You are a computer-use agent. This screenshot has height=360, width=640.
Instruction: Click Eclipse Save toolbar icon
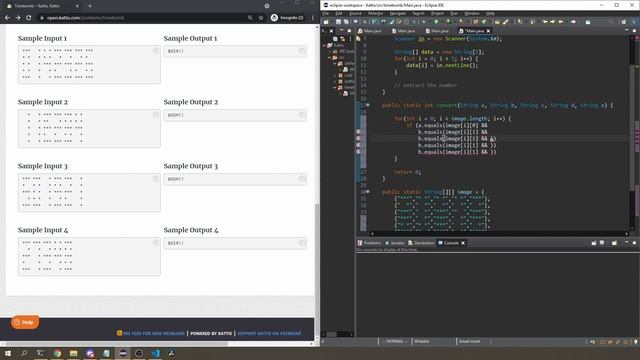point(338,22)
